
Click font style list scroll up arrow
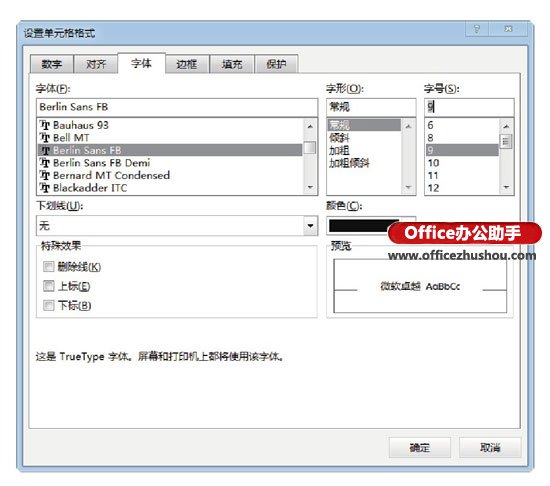(x=408, y=126)
